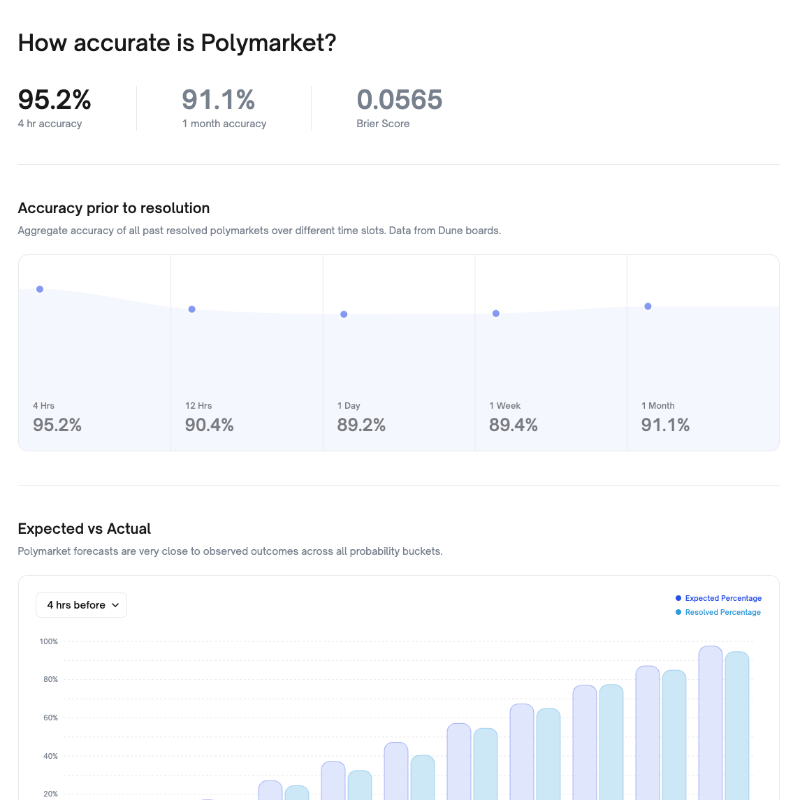The height and width of the screenshot is (800, 800).
Task: Select the 1 Week data point dot
Action: (x=496, y=313)
